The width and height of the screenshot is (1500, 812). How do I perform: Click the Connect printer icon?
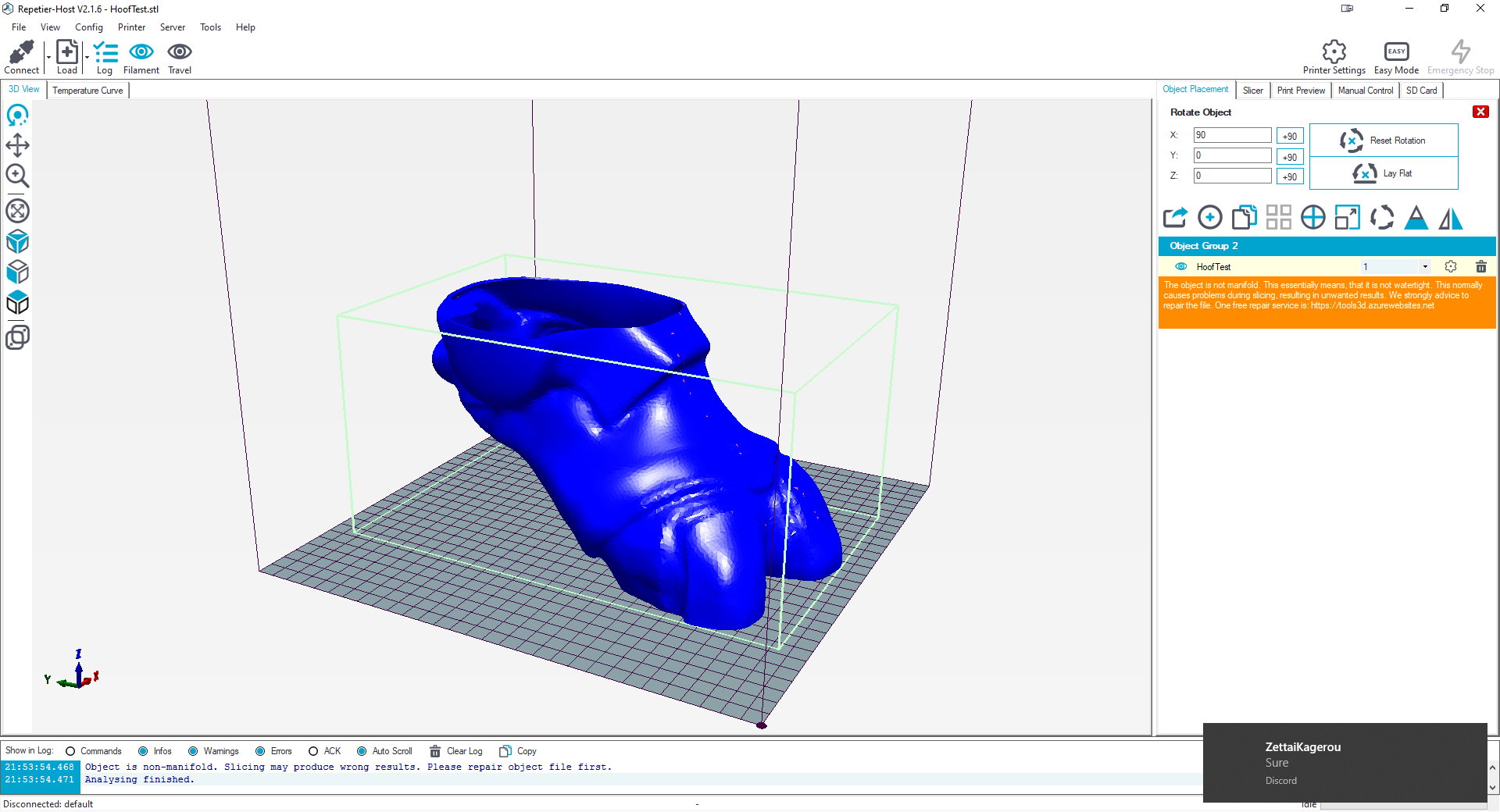point(21,52)
